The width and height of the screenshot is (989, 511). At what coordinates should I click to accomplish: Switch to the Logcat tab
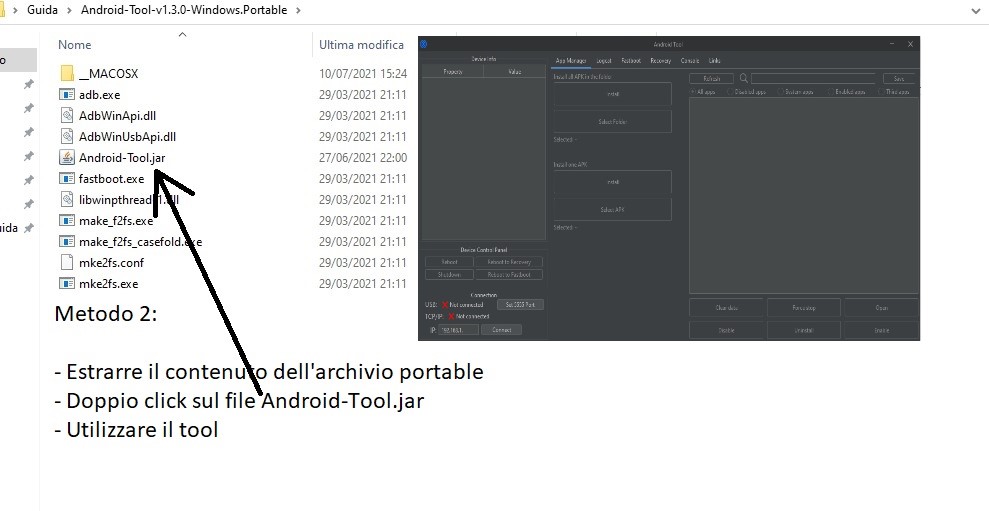click(604, 61)
